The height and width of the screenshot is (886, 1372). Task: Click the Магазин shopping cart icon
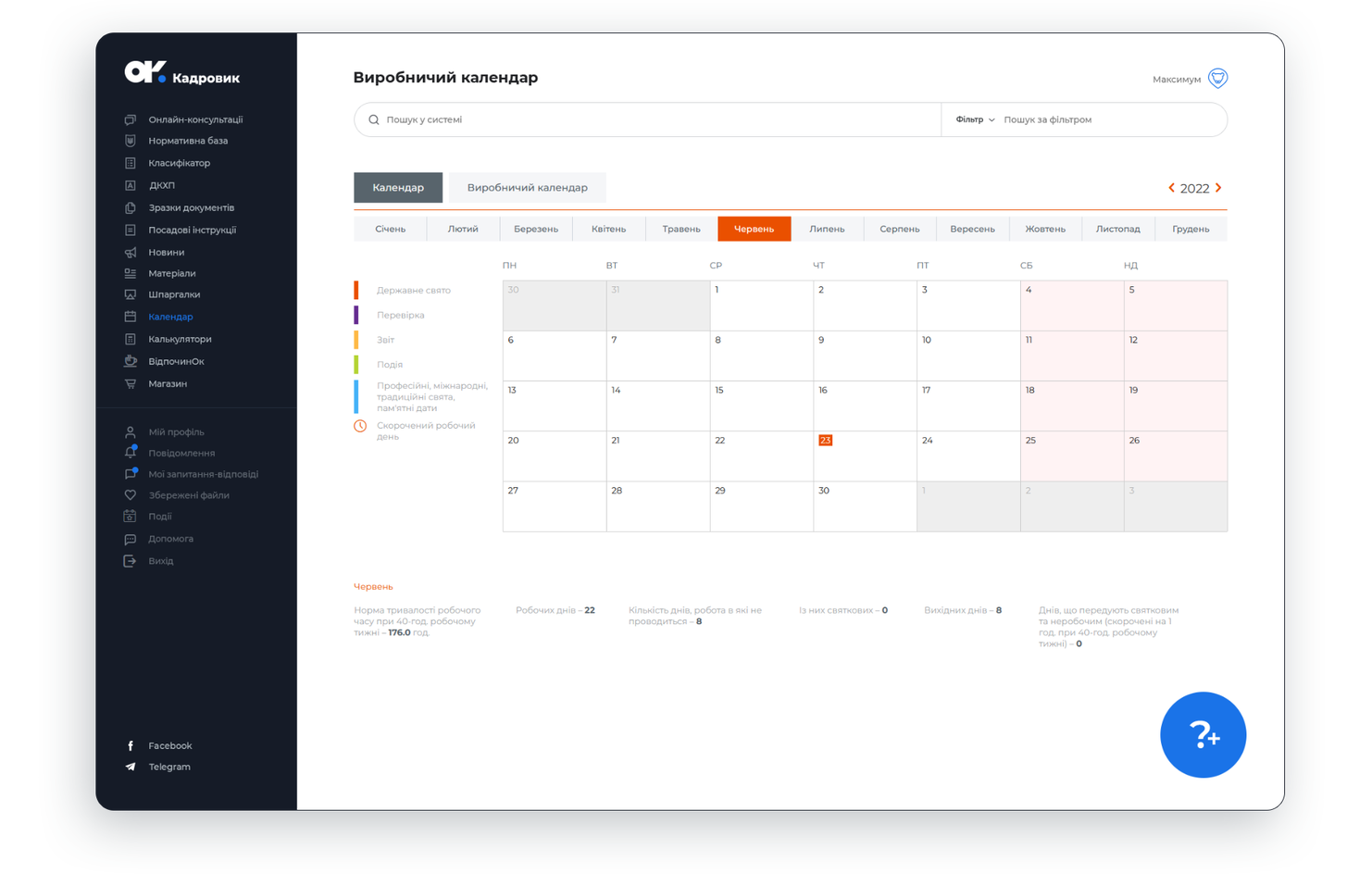click(x=131, y=384)
